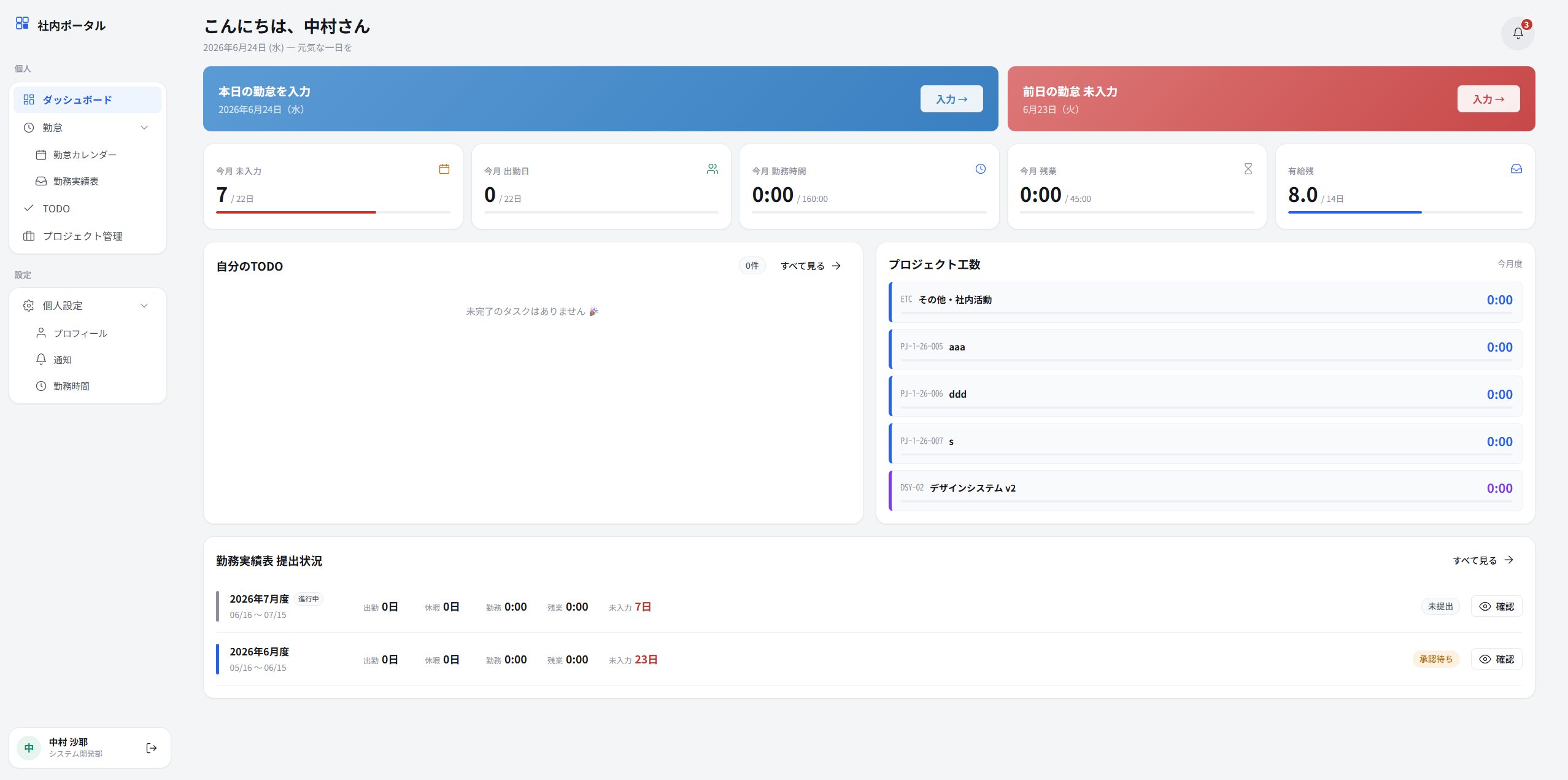Screen dimensions: 1568x780
Task: Select project row PJ-1-26-006 ddd
Action: pyautogui.click(x=1205, y=396)
